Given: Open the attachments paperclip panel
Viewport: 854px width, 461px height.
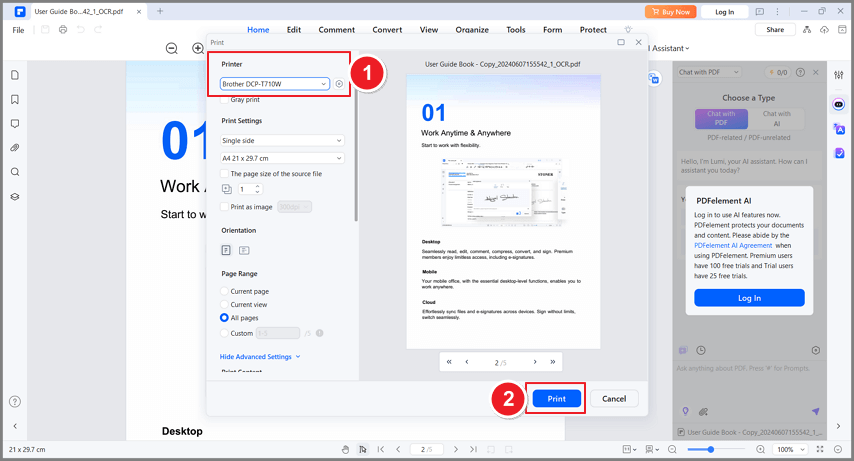Looking at the screenshot, I should [15, 148].
